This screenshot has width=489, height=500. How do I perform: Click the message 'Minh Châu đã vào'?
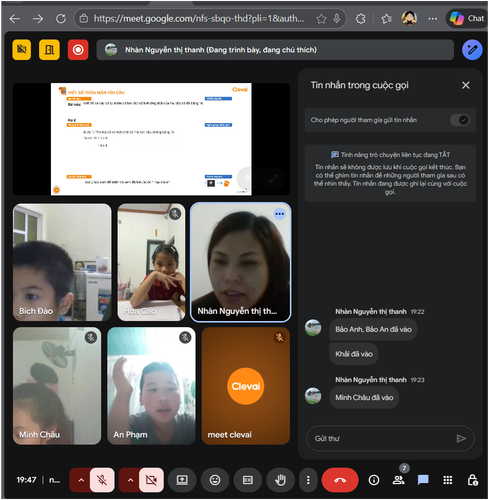(x=364, y=397)
